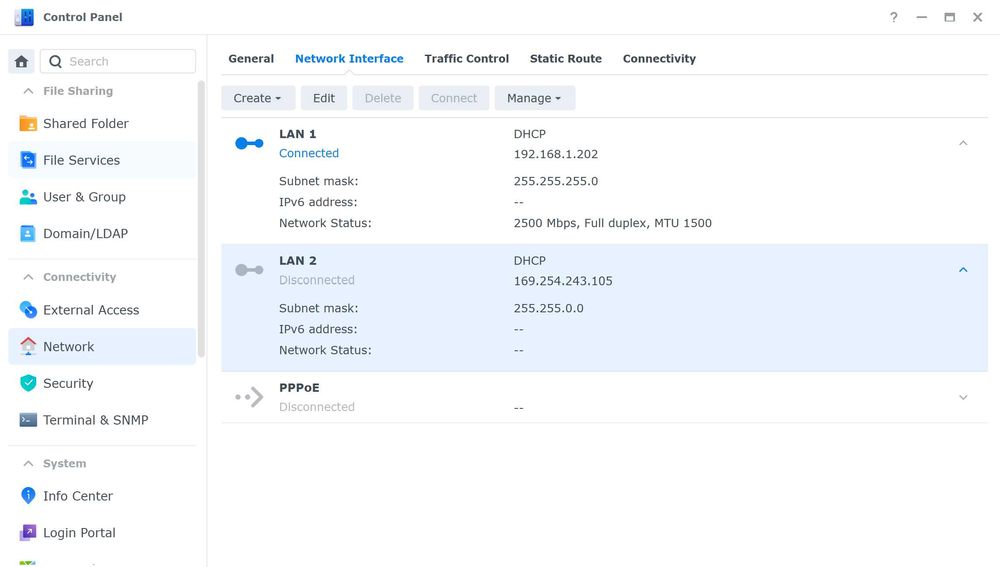The height and width of the screenshot is (567, 1000).
Task: Click the Delete button
Action: [x=383, y=98]
